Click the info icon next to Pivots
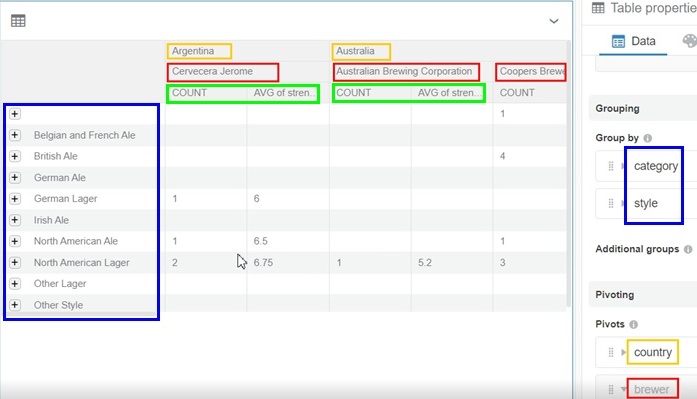The width and height of the screenshot is (697, 399). pos(633,324)
